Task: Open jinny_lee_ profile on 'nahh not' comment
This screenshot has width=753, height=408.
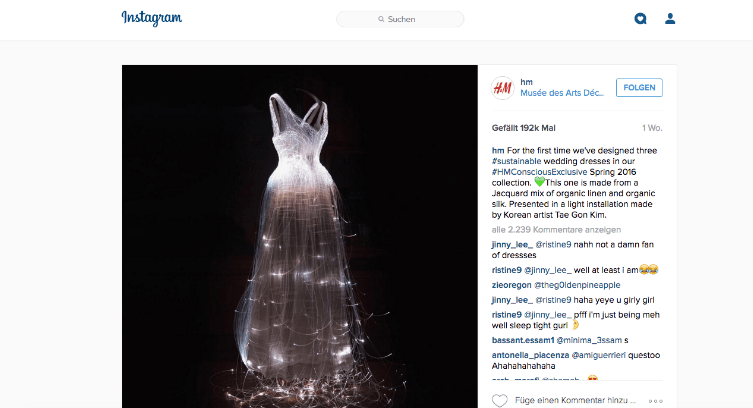Action: 512,245
